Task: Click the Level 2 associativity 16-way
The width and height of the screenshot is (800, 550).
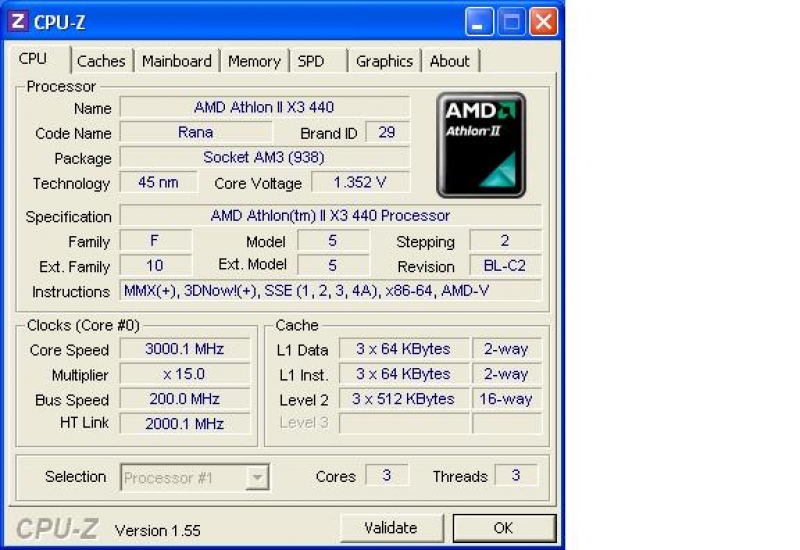Action: [506, 398]
